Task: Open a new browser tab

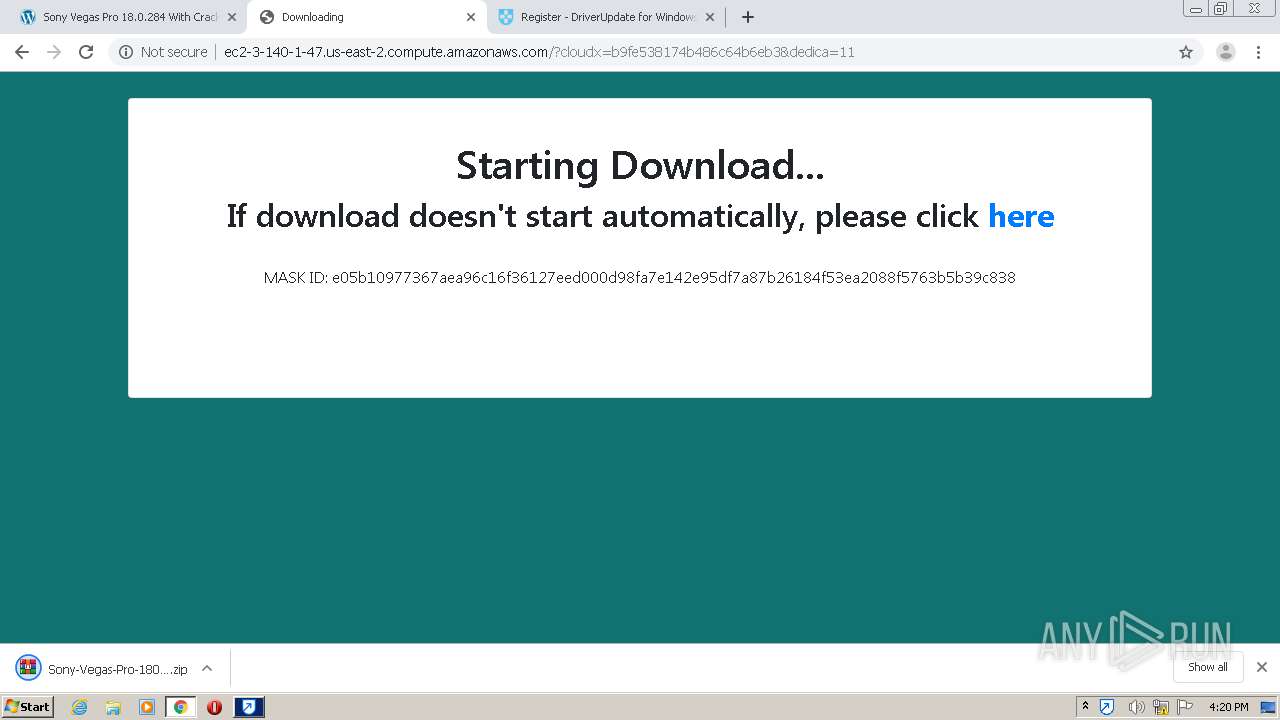Action: coord(748,17)
